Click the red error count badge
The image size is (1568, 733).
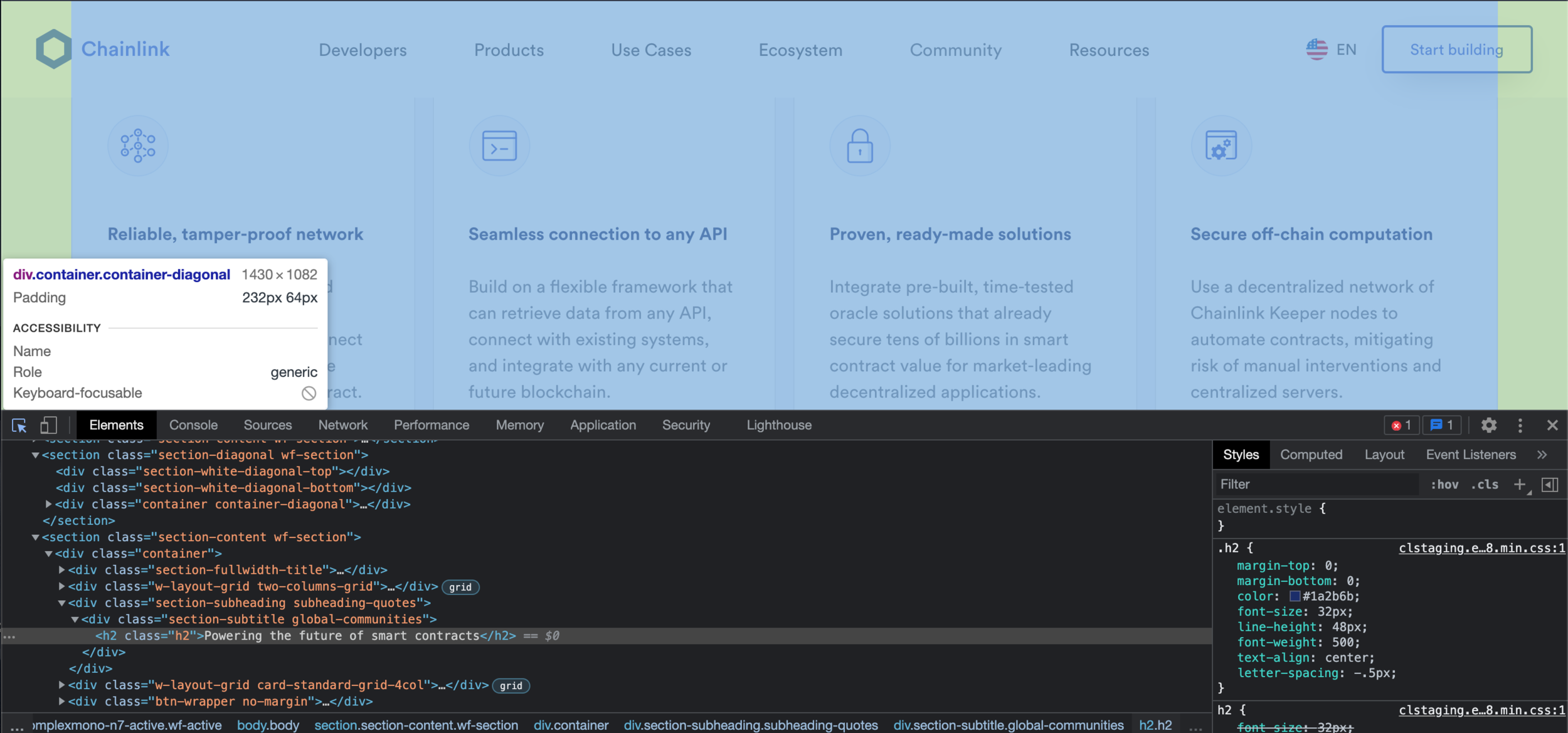coord(1402,425)
